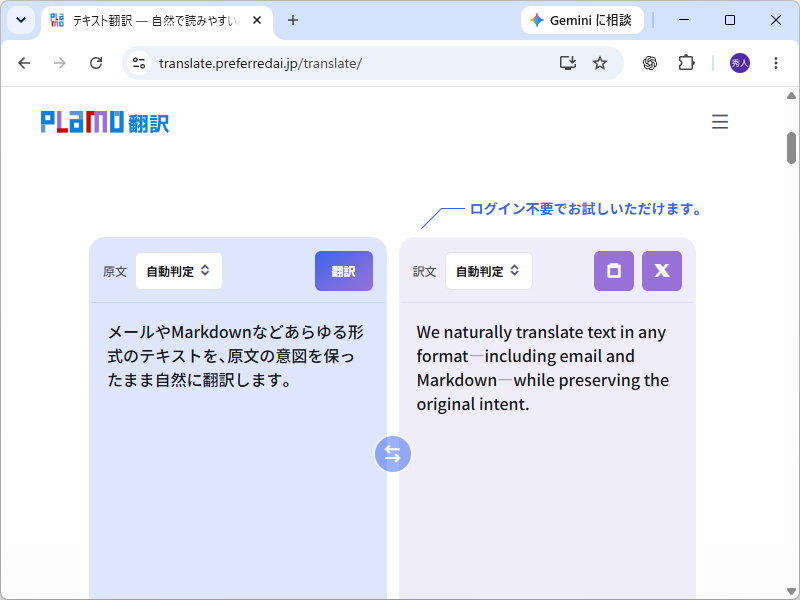Viewport: 800px width, 600px height.
Task: Click the translated English output text
Action: (x=542, y=368)
